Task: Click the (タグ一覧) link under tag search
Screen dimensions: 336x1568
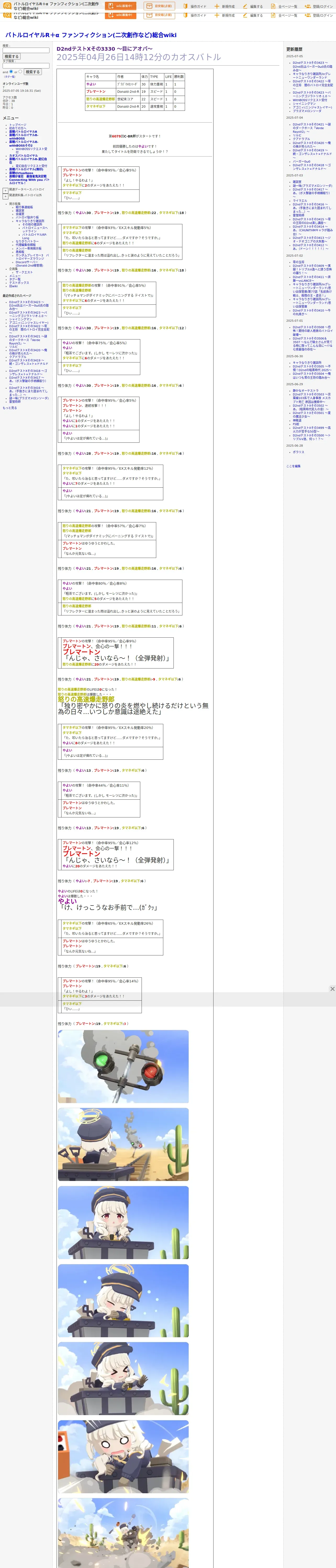Action: coord(9,77)
